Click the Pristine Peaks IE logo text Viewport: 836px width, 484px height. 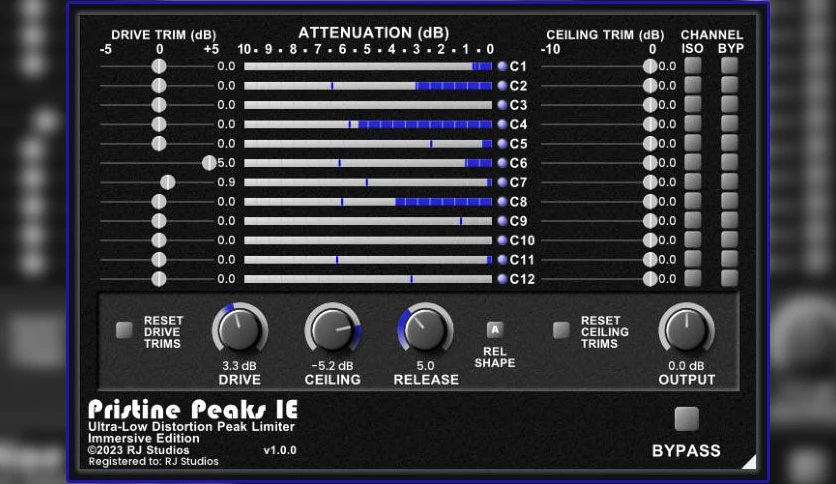click(193, 409)
